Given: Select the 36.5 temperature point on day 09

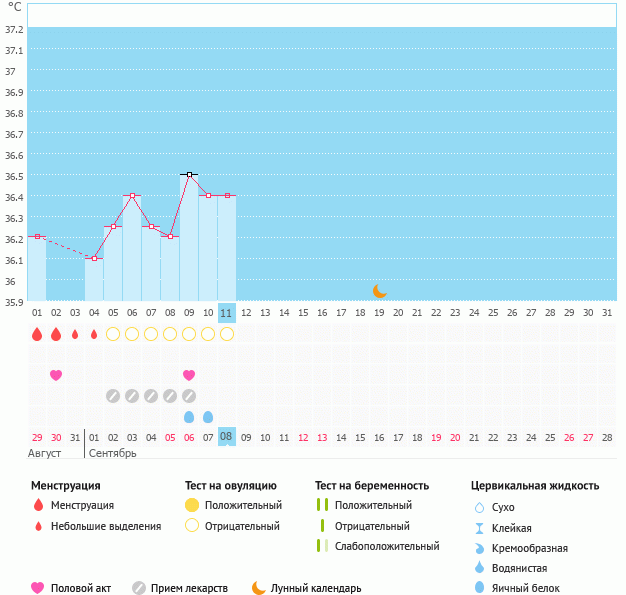Looking at the screenshot, I should click(189, 175).
